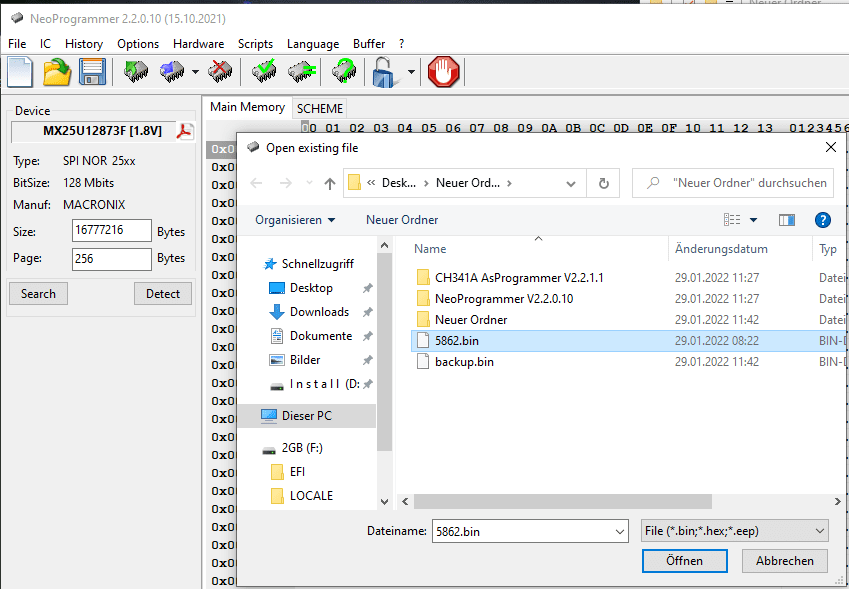The image size is (849, 589).
Task: Select the 5862.bin file
Action: [456, 341]
